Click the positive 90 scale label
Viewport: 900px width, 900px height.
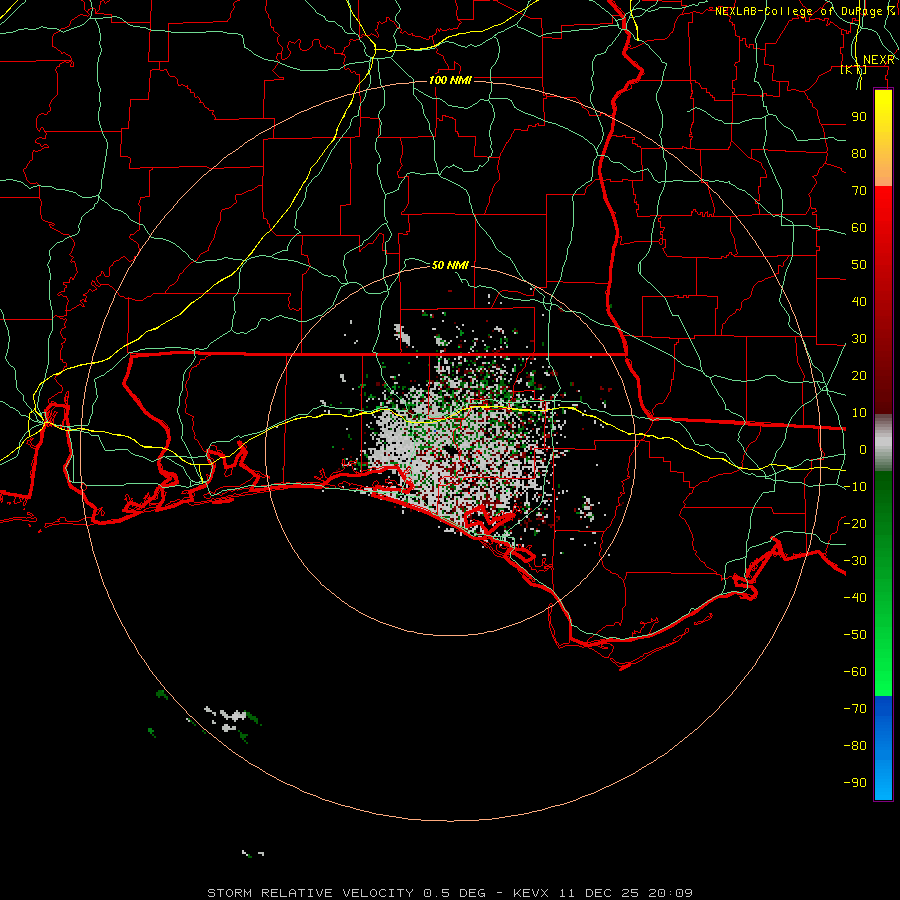click(859, 117)
